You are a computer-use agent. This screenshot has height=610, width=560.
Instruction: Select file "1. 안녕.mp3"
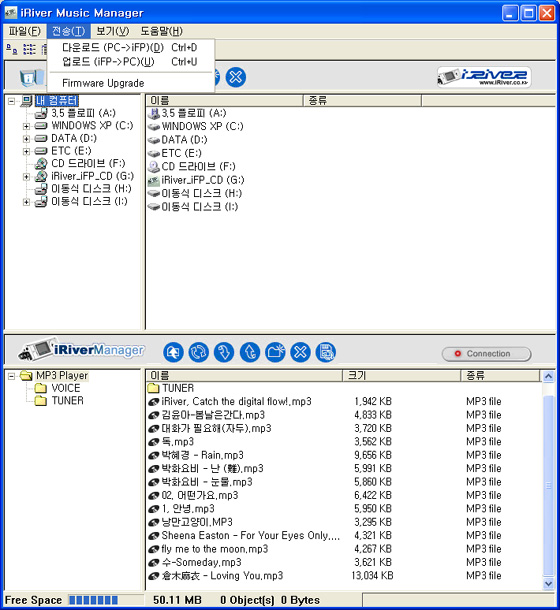click(x=188, y=508)
